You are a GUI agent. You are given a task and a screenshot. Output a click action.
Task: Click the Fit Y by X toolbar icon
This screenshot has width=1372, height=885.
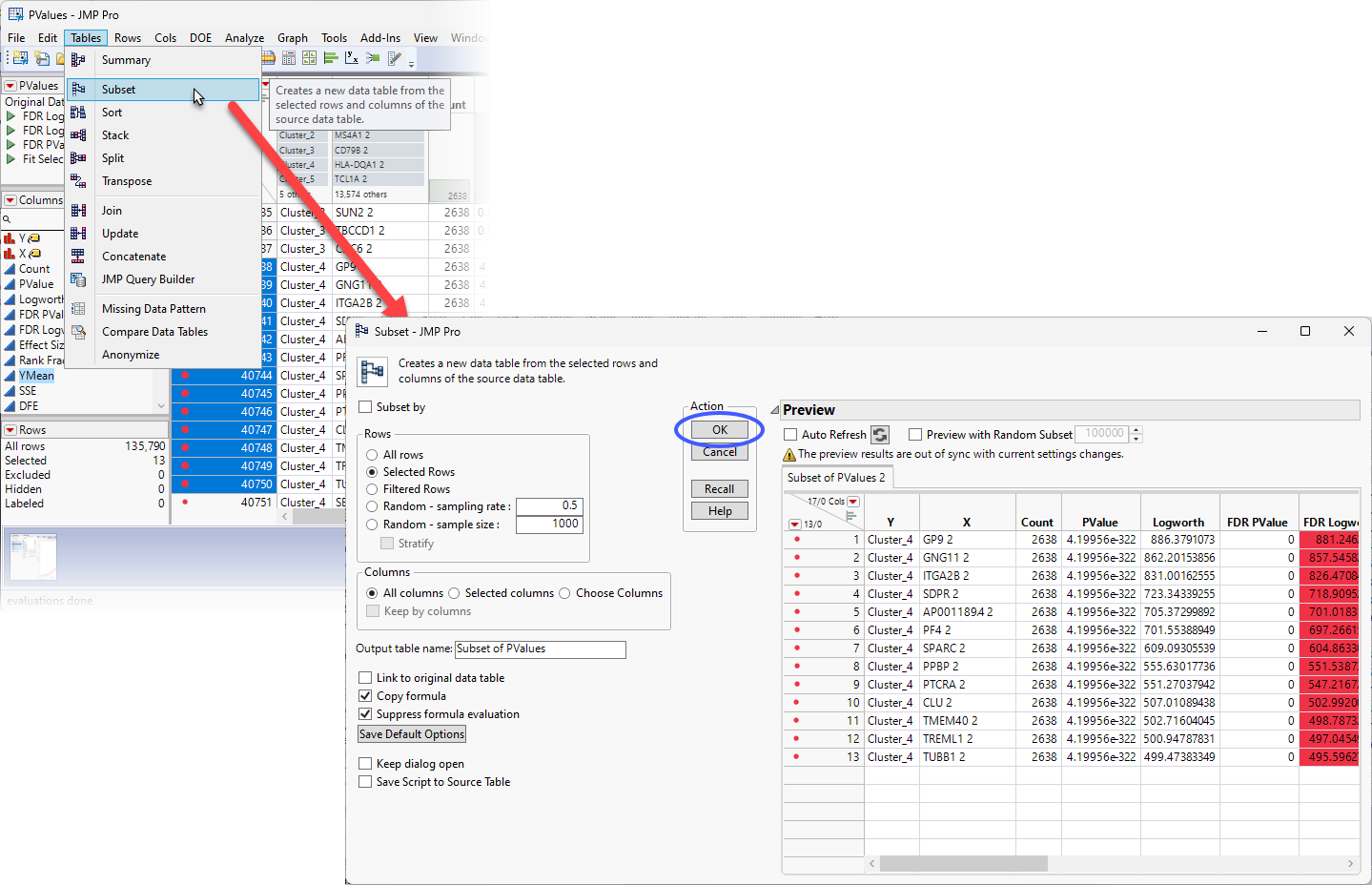point(351,58)
